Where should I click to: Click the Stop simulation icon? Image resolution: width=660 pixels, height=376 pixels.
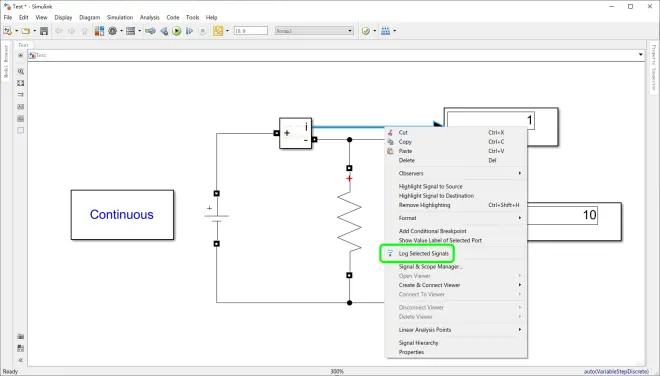click(x=202, y=31)
